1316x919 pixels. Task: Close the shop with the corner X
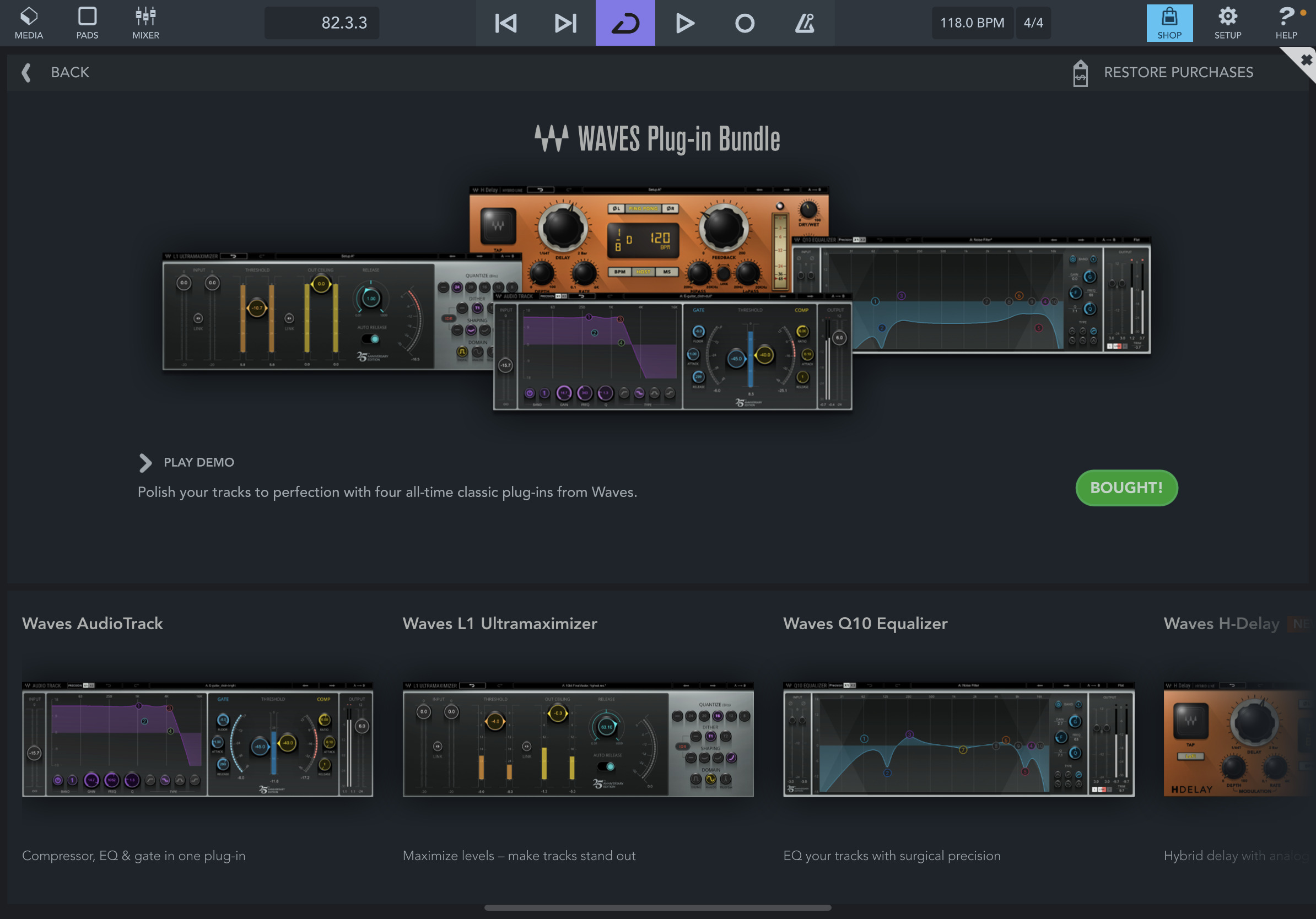(x=1305, y=60)
